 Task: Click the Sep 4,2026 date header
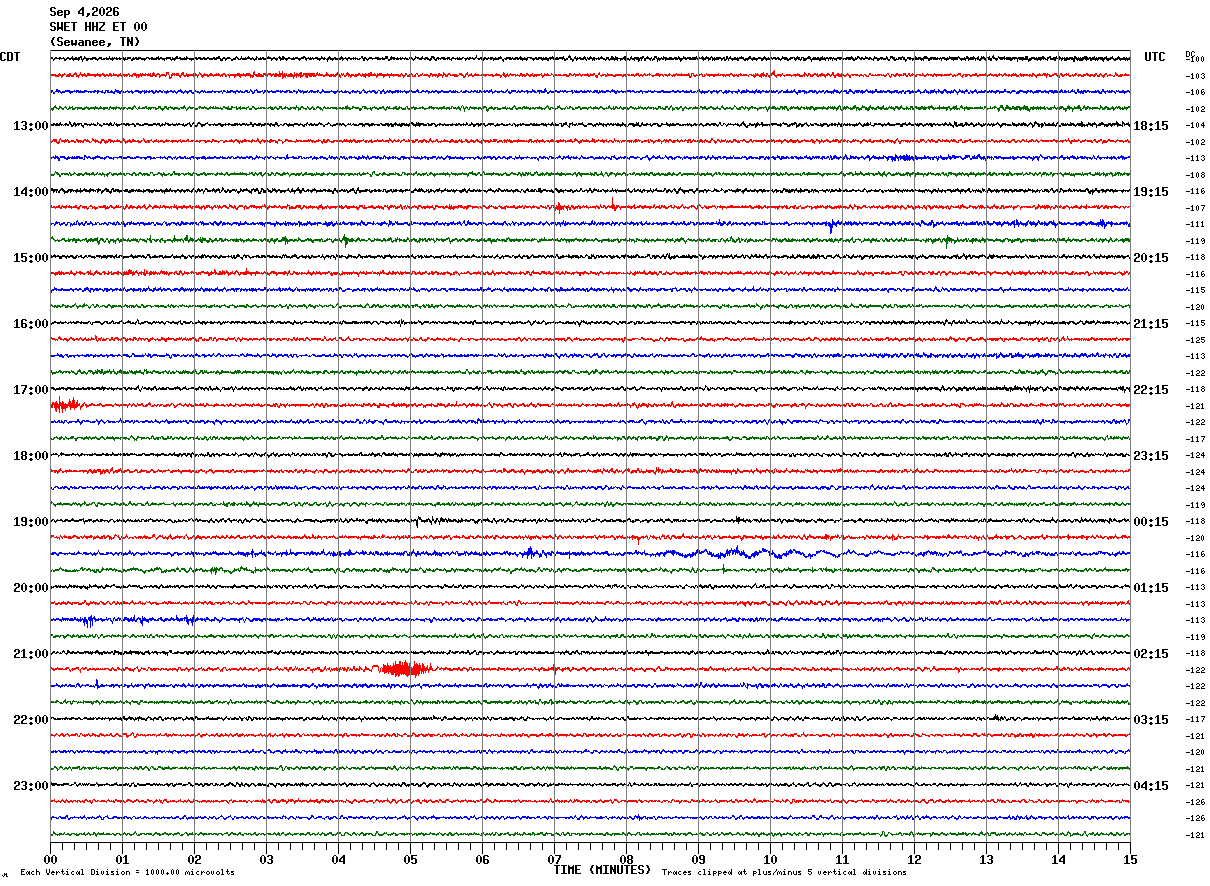click(84, 12)
